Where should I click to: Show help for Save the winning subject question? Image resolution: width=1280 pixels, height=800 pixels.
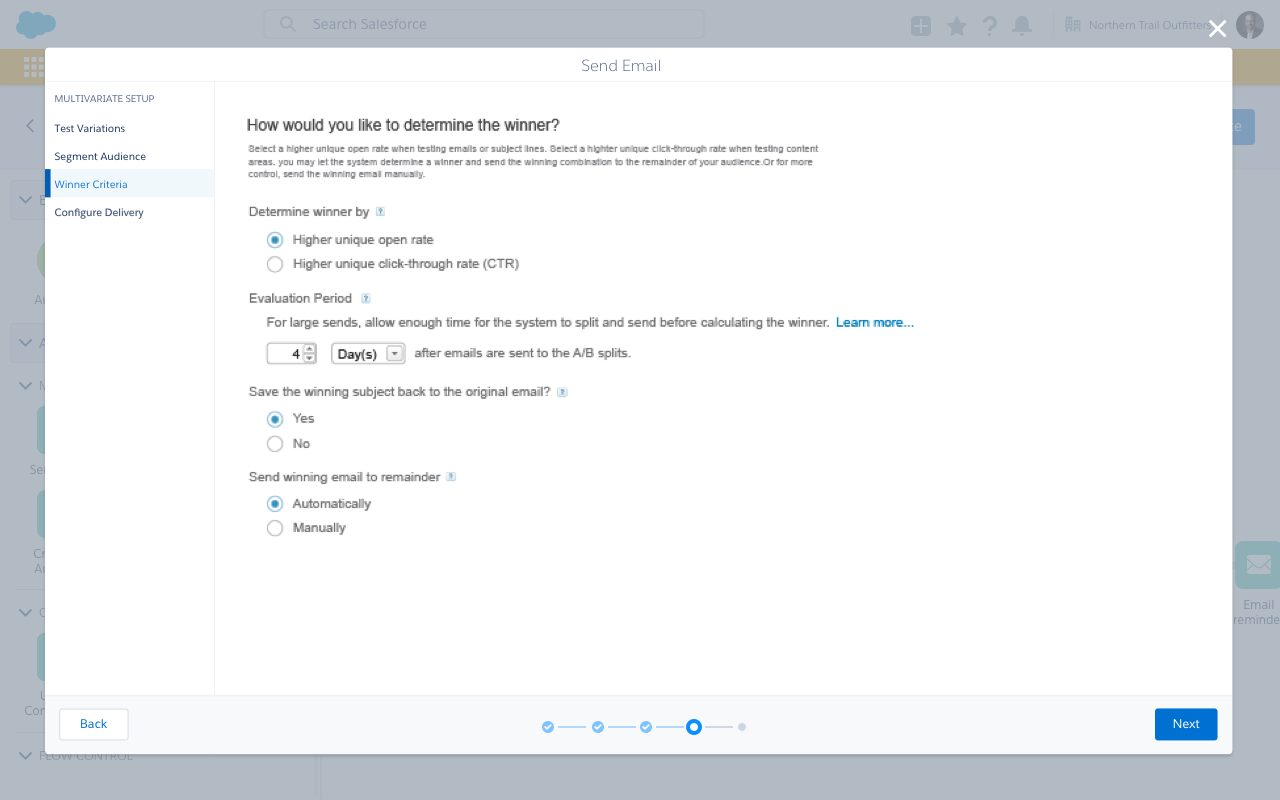(562, 392)
